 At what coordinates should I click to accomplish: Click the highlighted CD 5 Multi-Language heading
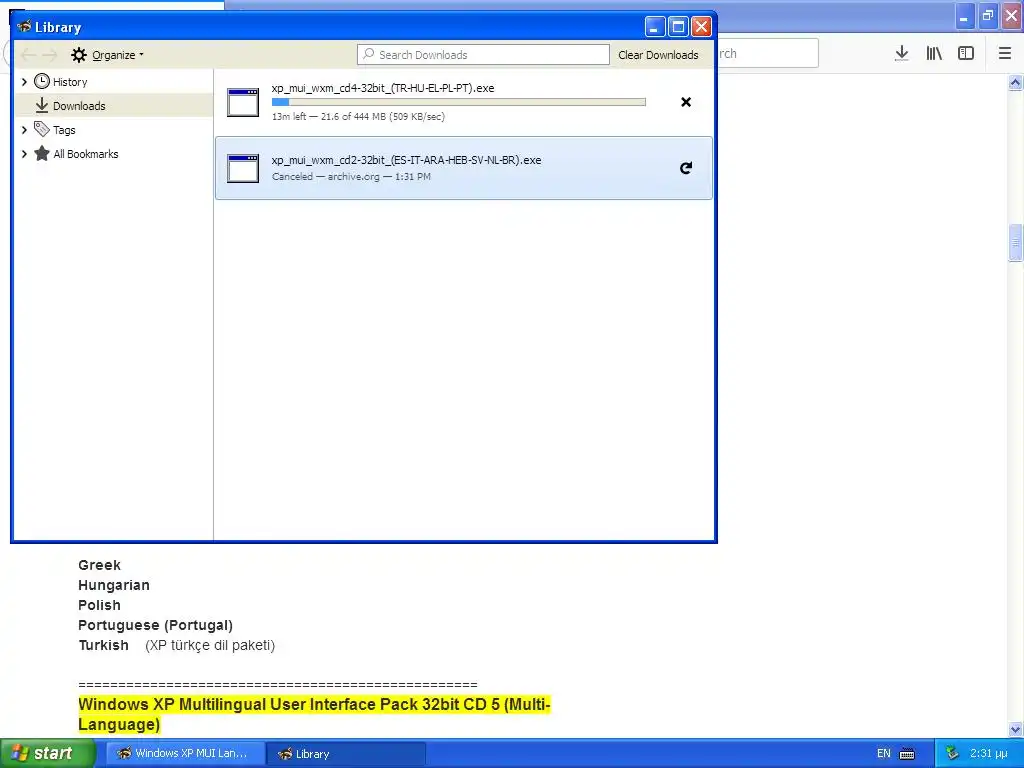[314, 714]
